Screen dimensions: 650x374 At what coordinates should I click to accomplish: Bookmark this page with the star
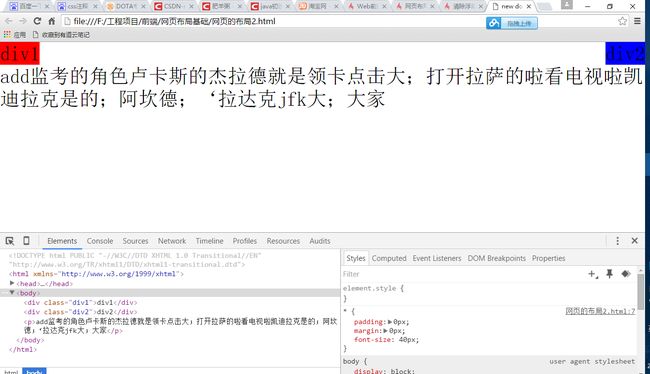pos(622,21)
